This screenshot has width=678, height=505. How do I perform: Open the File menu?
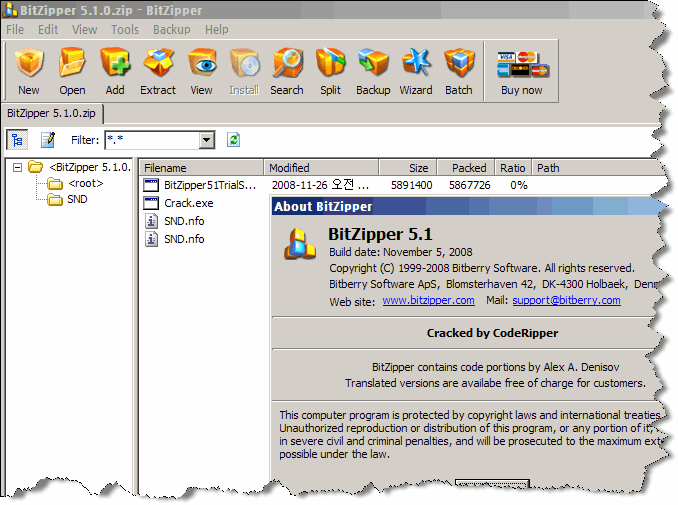pyautogui.click(x=15, y=29)
